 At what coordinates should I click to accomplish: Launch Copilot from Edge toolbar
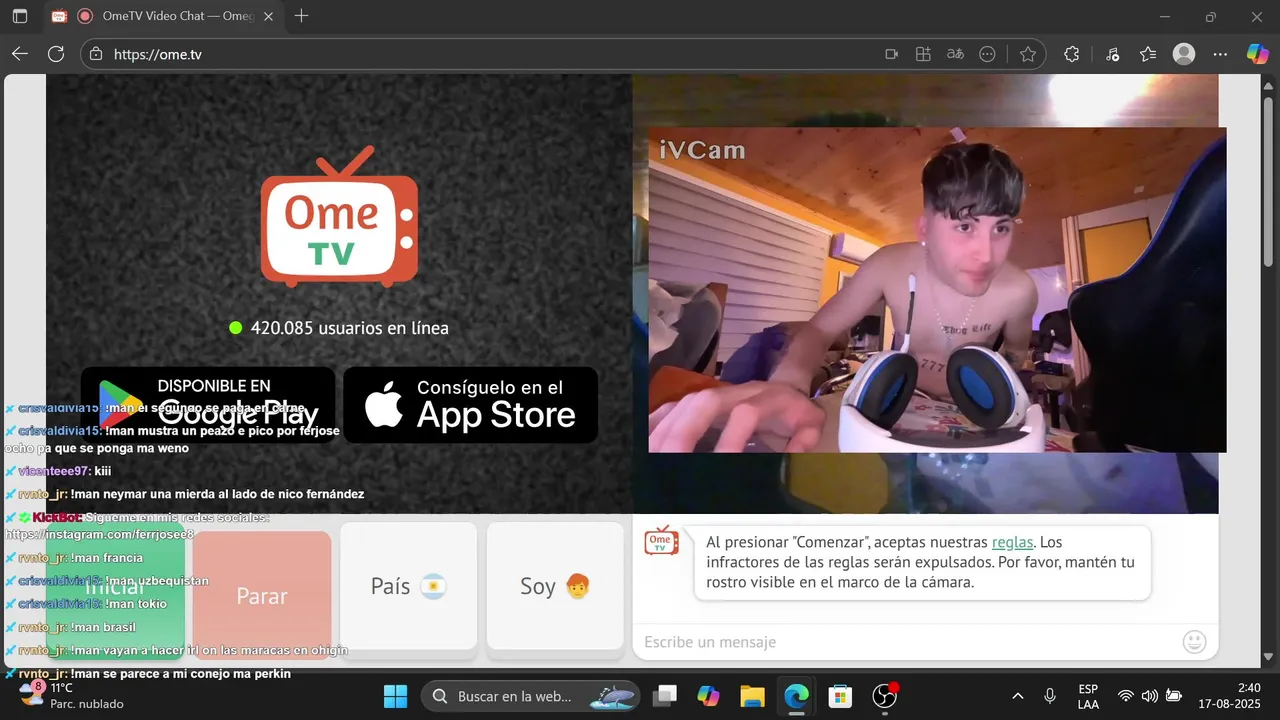(1257, 54)
